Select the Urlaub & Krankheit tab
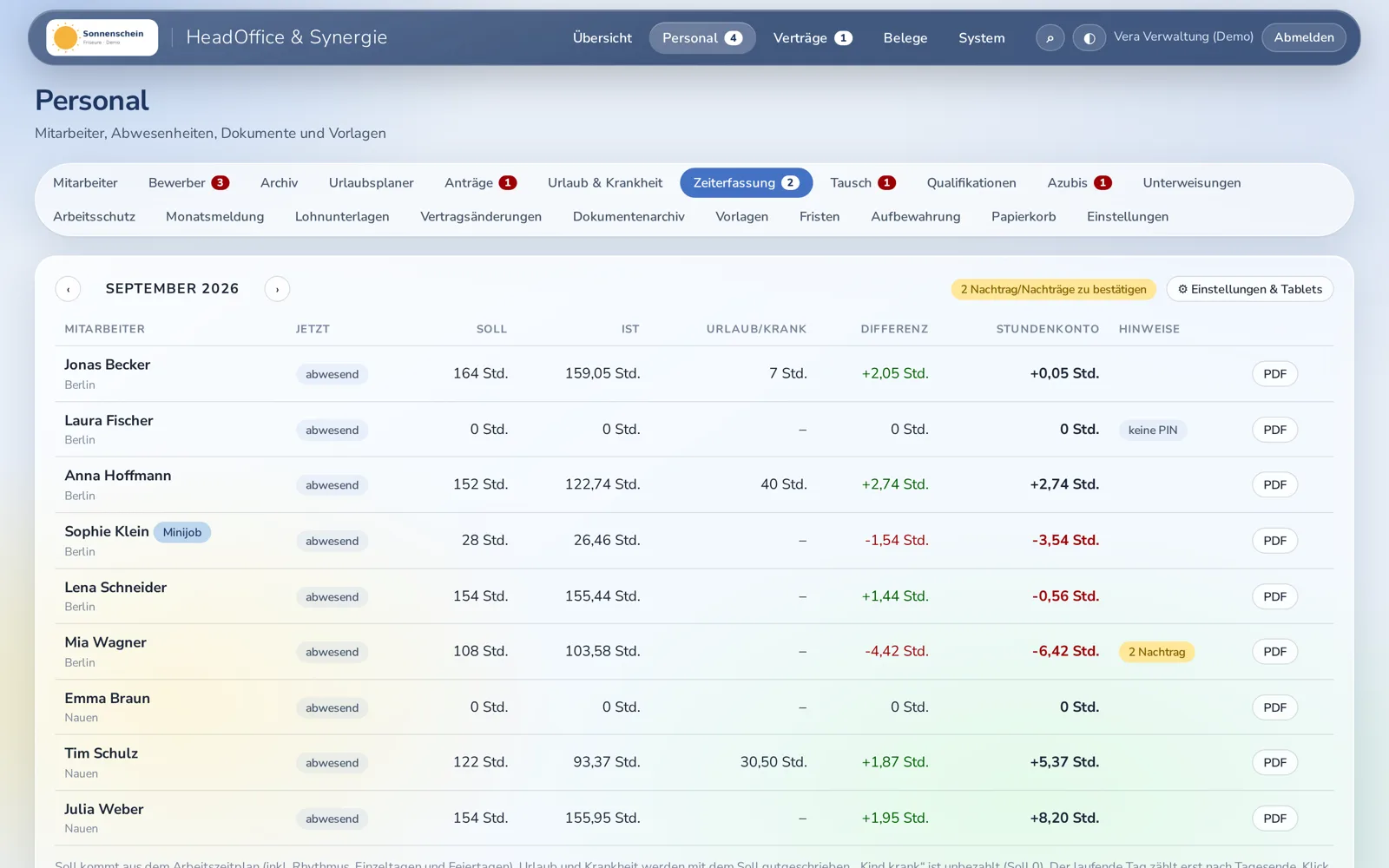1389x868 pixels. [605, 183]
